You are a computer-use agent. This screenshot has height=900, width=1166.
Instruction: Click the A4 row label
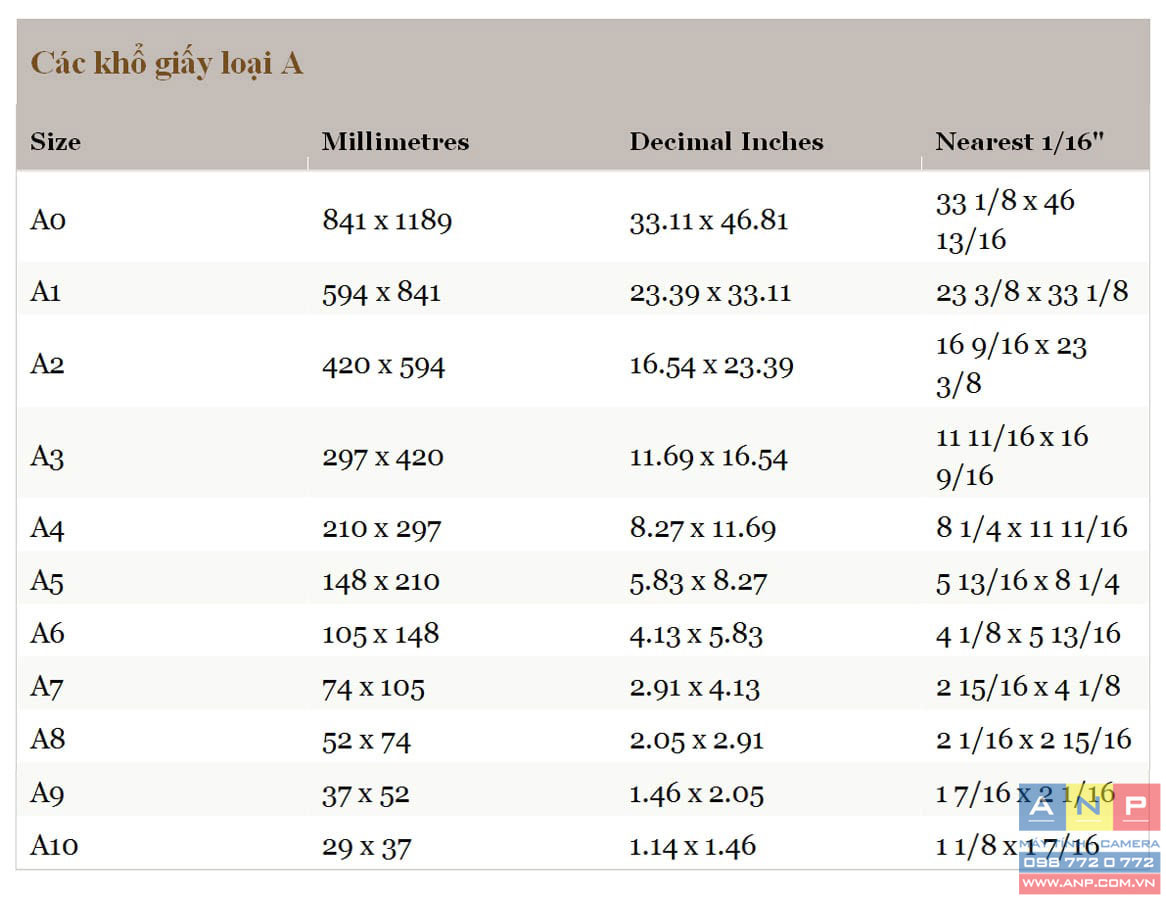click(x=47, y=528)
